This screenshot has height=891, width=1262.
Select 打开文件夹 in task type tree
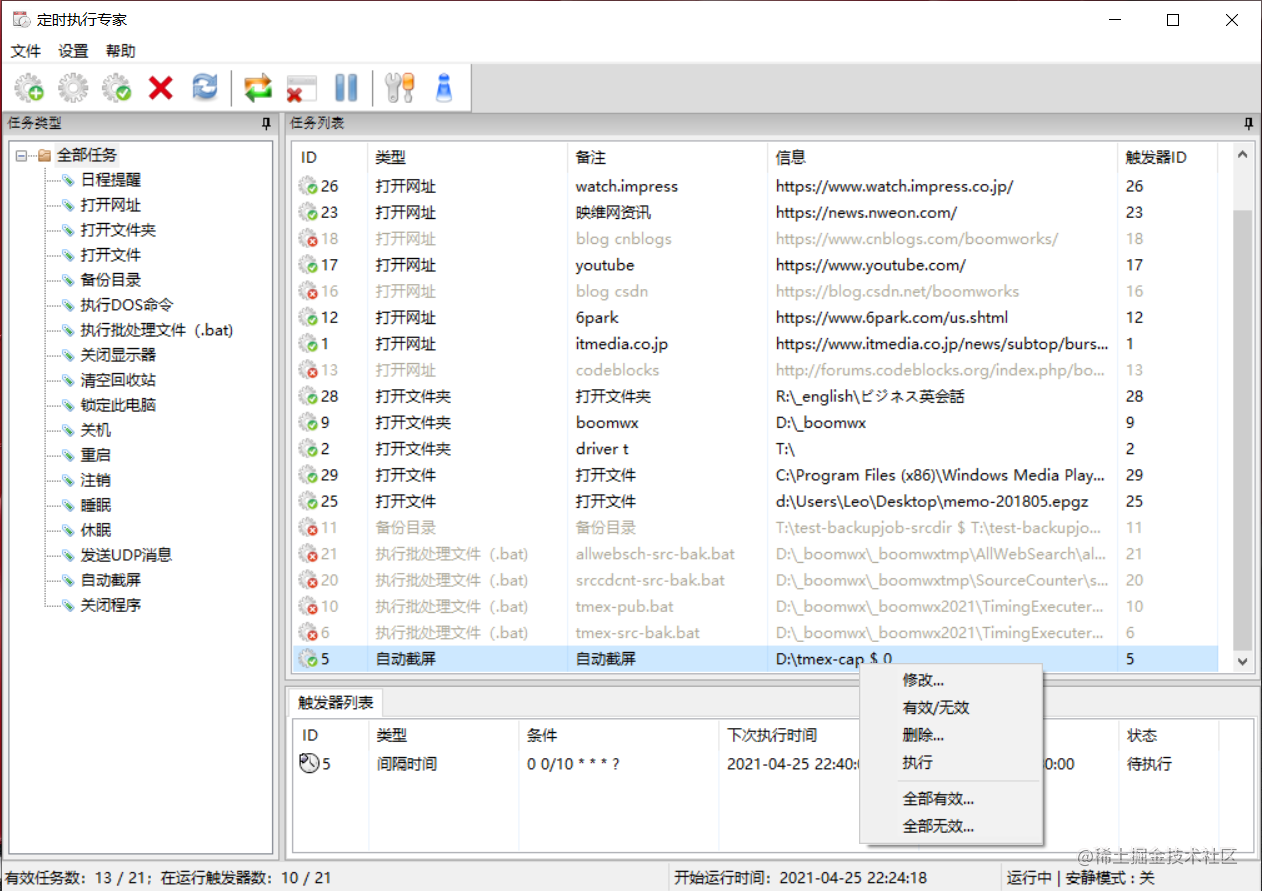coord(118,230)
